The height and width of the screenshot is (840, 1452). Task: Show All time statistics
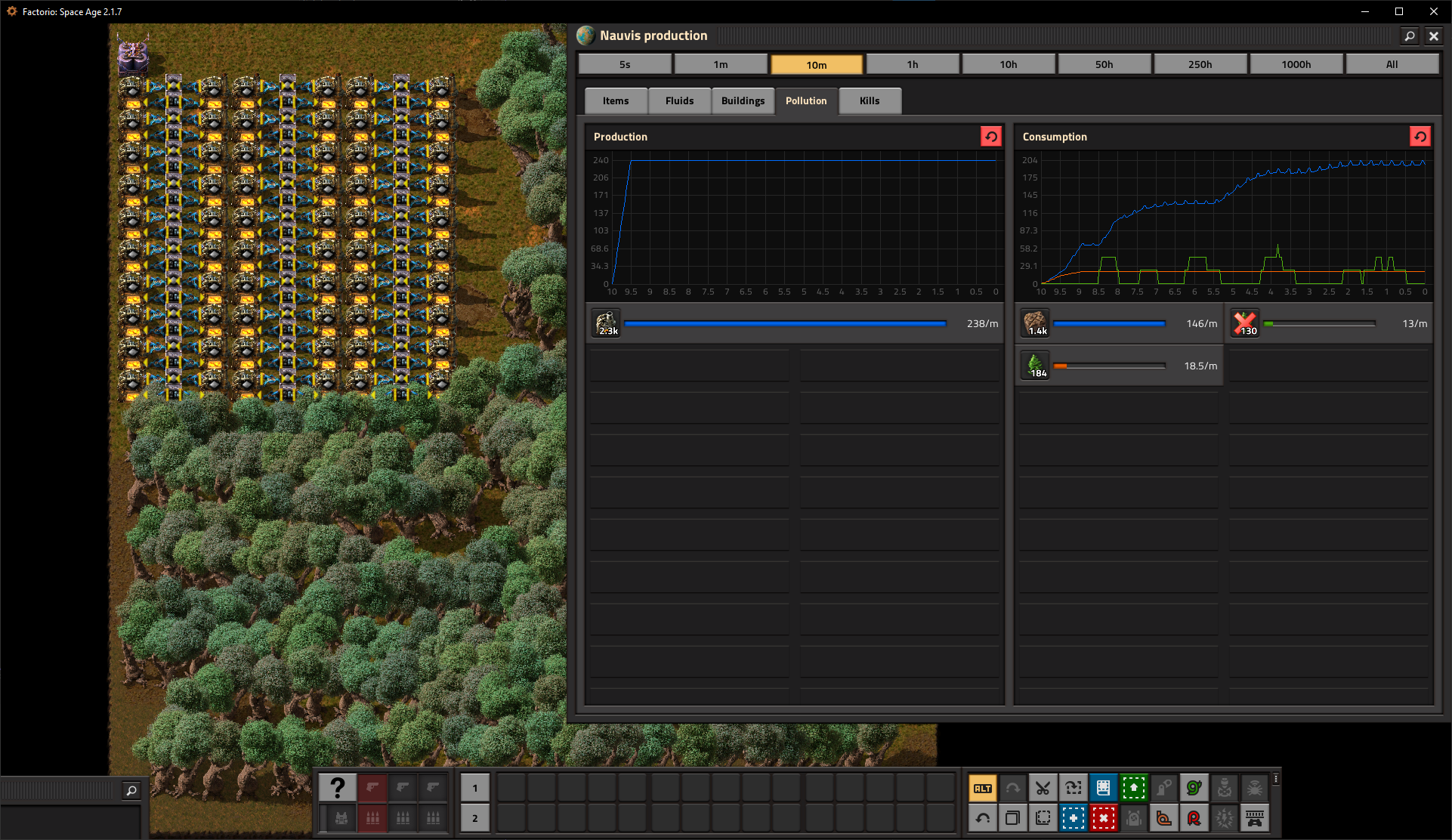point(1392,64)
